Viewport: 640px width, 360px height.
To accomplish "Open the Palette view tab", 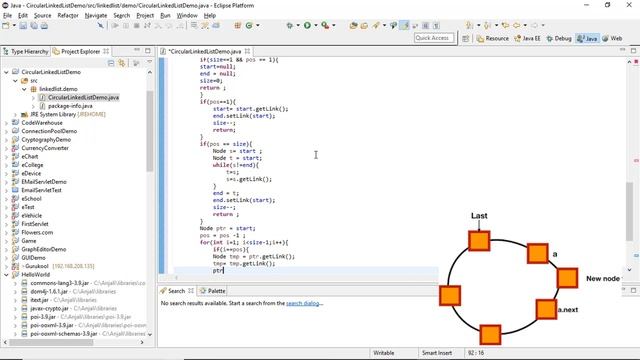I will (212, 291).
